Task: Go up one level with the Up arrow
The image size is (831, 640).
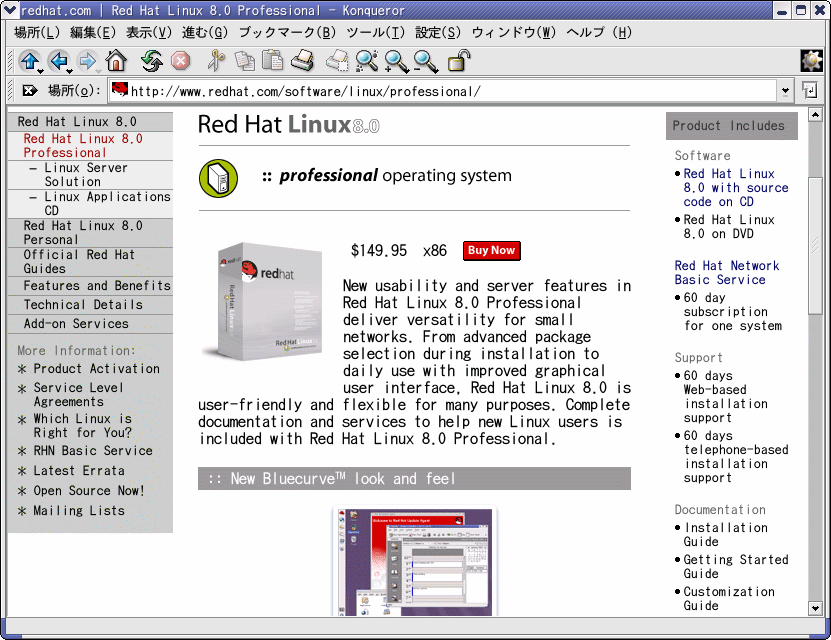Action: pyautogui.click(x=30, y=61)
